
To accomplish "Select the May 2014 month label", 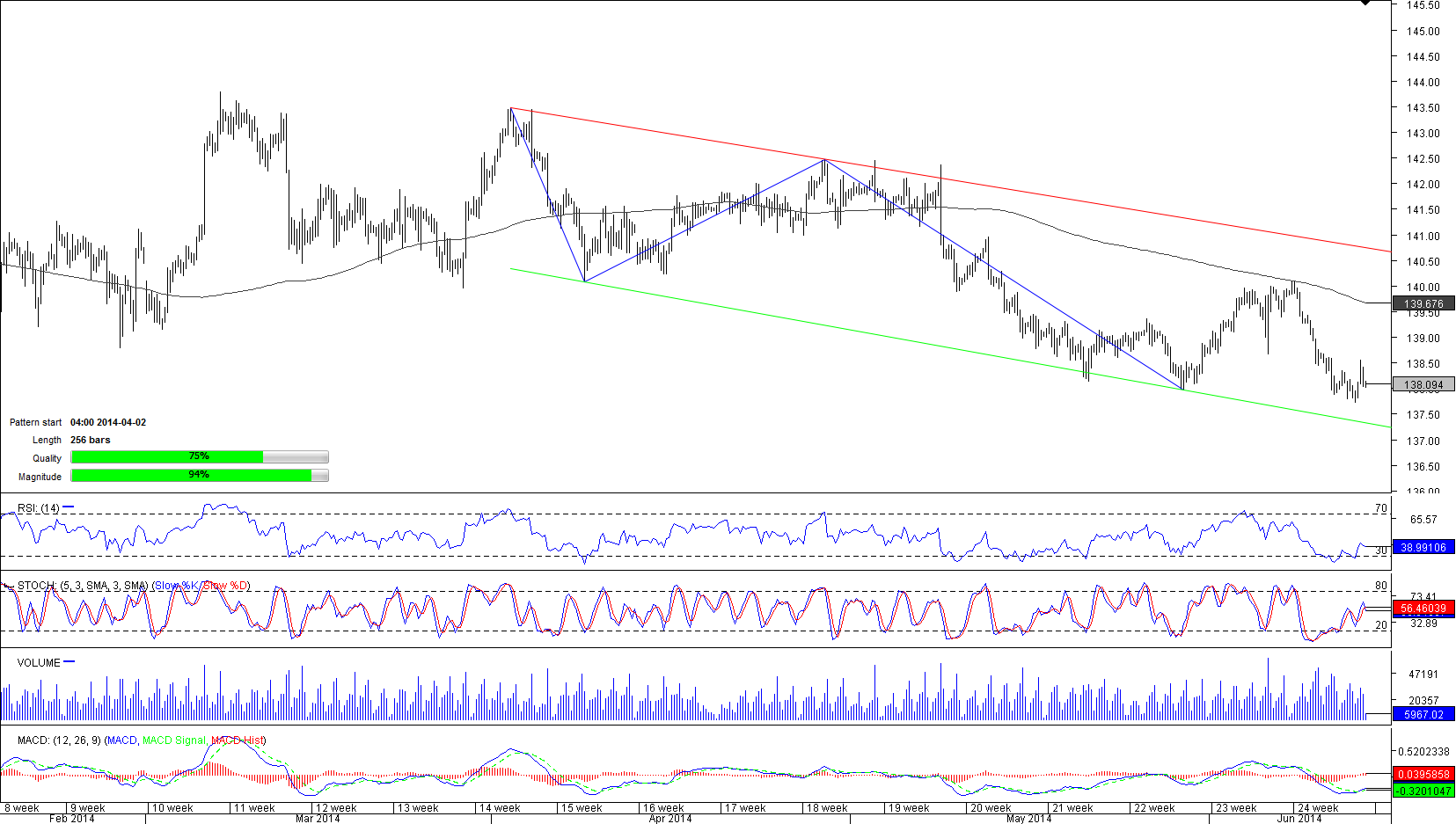I will click(1028, 818).
